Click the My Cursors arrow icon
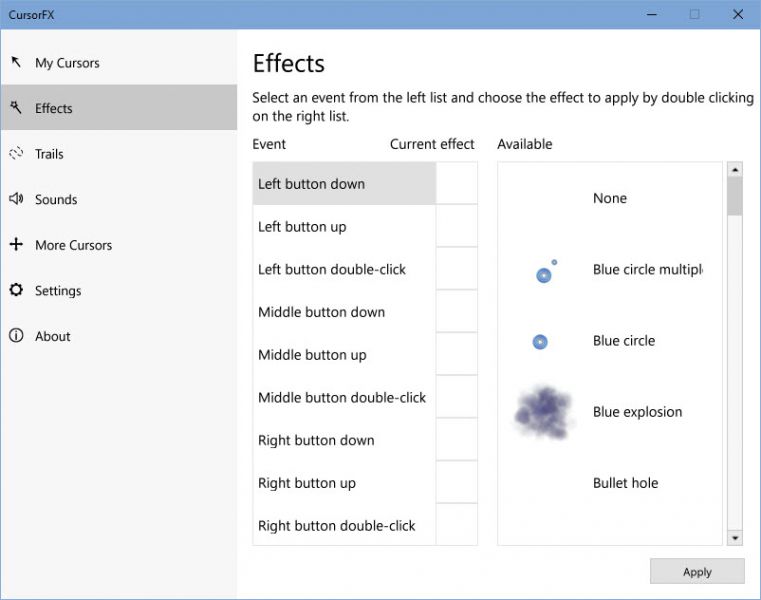Image resolution: width=761 pixels, height=600 pixels. coord(16,62)
